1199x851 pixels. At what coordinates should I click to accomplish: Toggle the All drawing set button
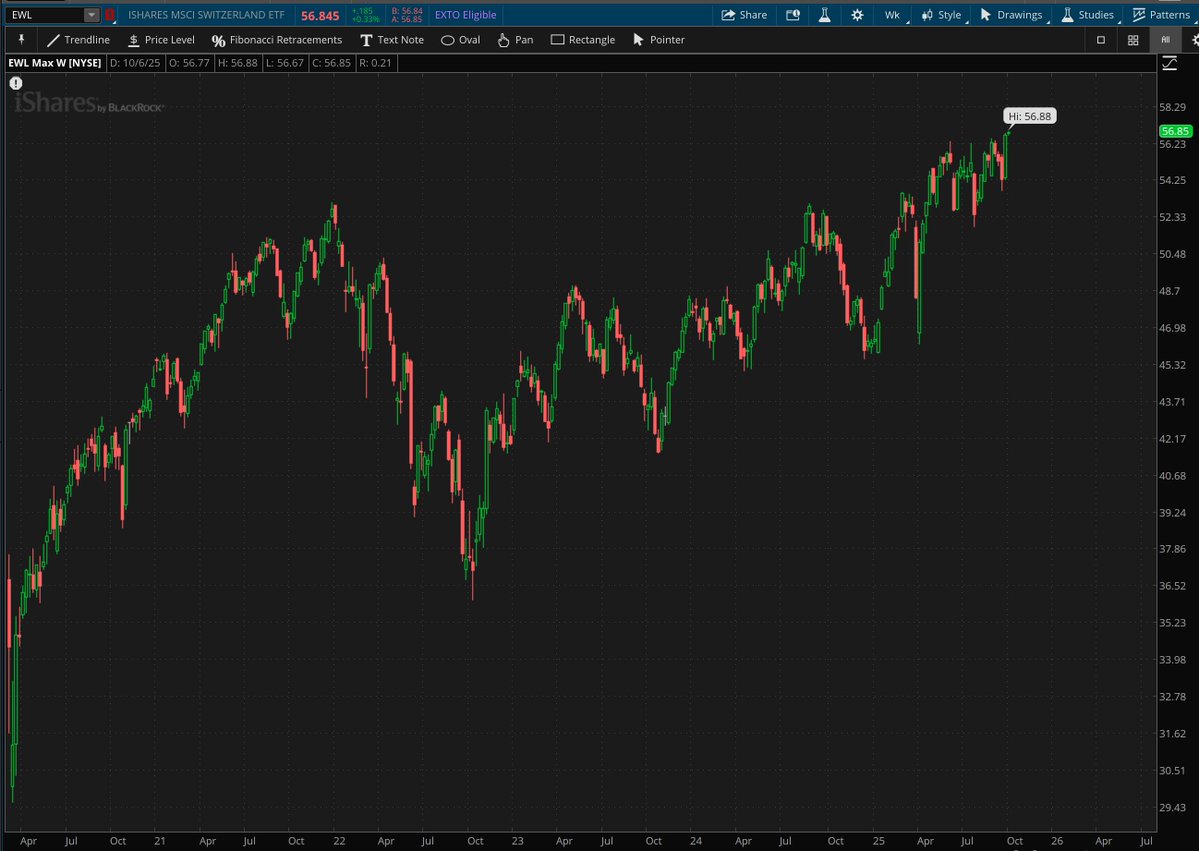pos(1165,40)
